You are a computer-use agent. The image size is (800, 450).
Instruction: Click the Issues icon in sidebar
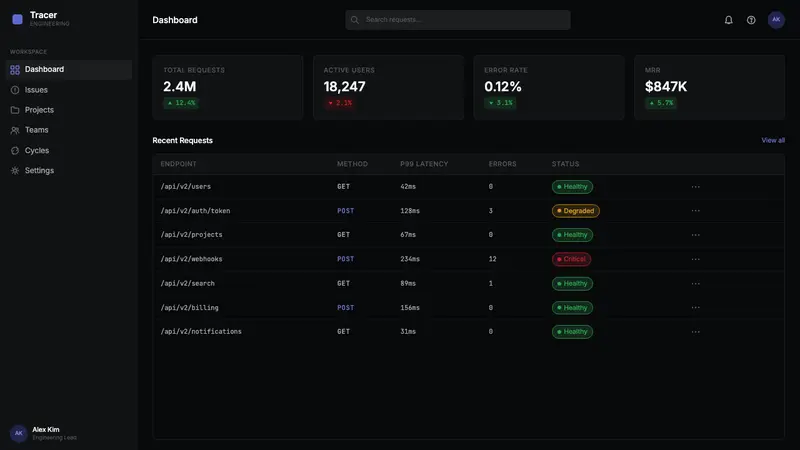pos(15,90)
